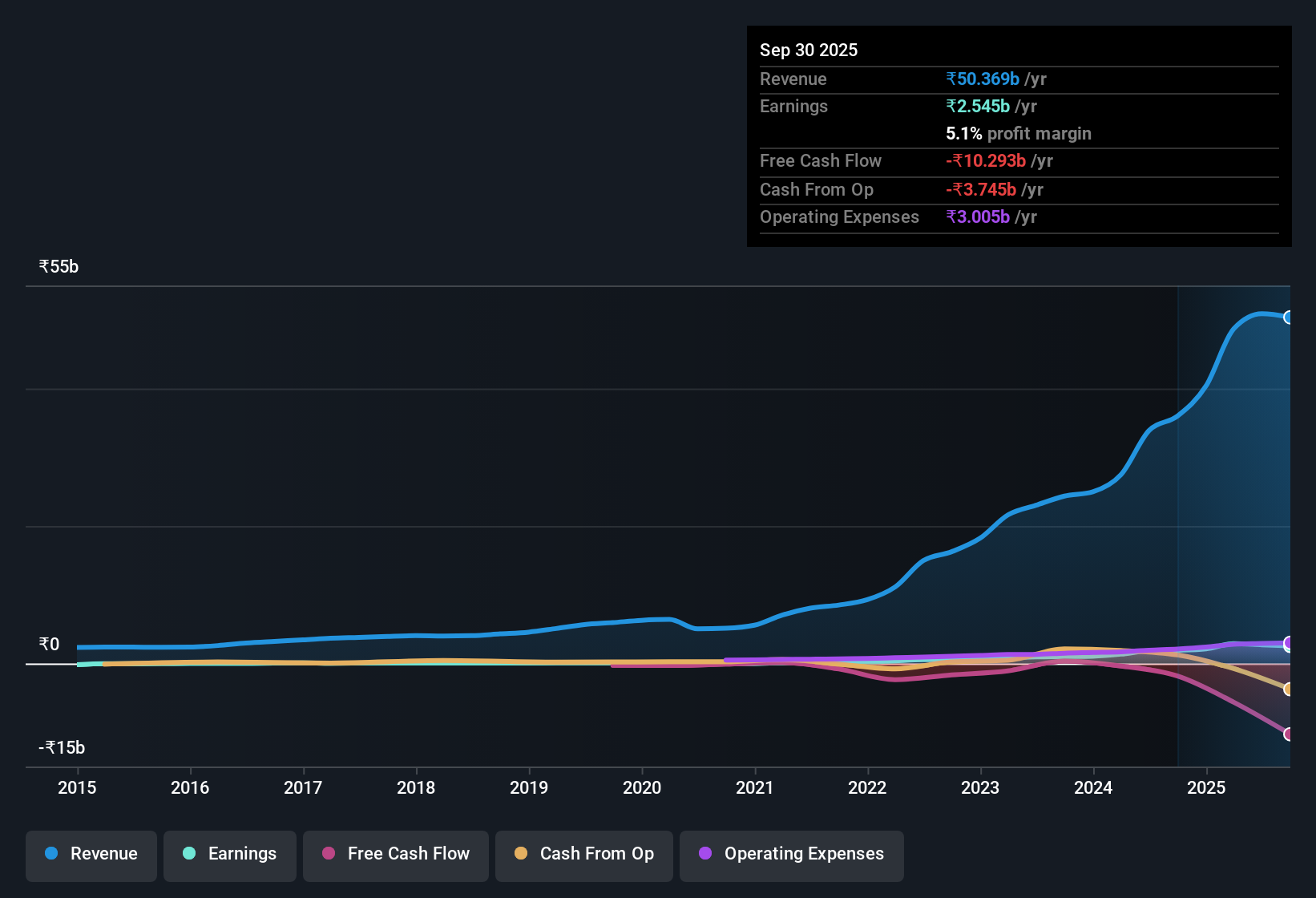Toggle the Operating Expenses series visibility
The image size is (1316, 898).
click(x=791, y=854)
